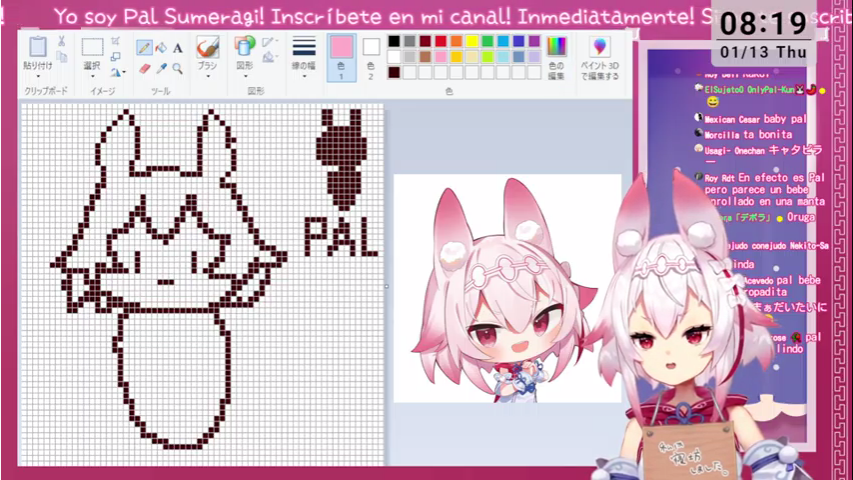This screenshot has width=853, height=480.
Task: Click the 'ElSujetoO OnlyPal-Kun' chat username
Action: pos(749,90)
